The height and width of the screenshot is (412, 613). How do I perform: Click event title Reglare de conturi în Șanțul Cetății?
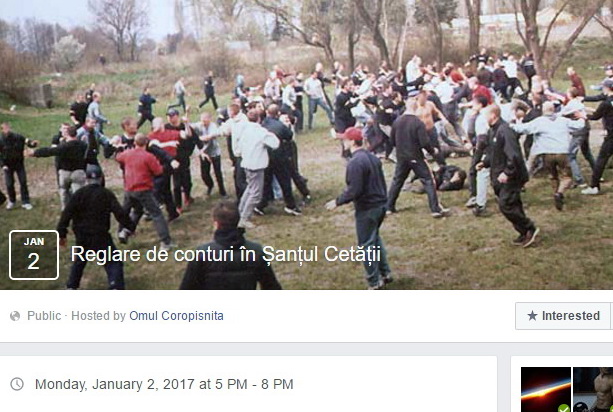(226, 254)
